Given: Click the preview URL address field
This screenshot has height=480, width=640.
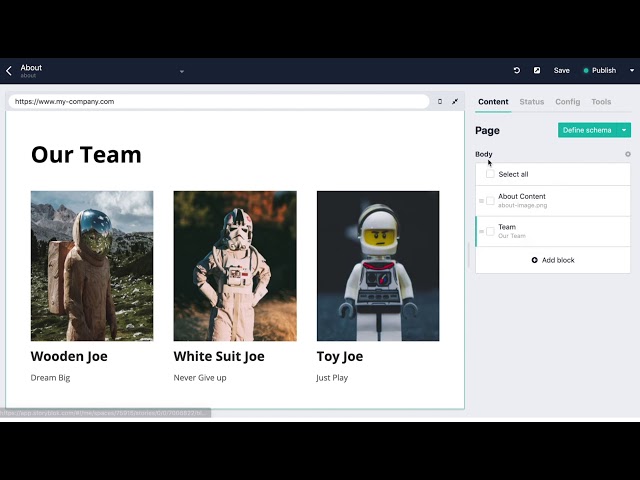Looking at the screenshot, I should (x=219, y=101).
